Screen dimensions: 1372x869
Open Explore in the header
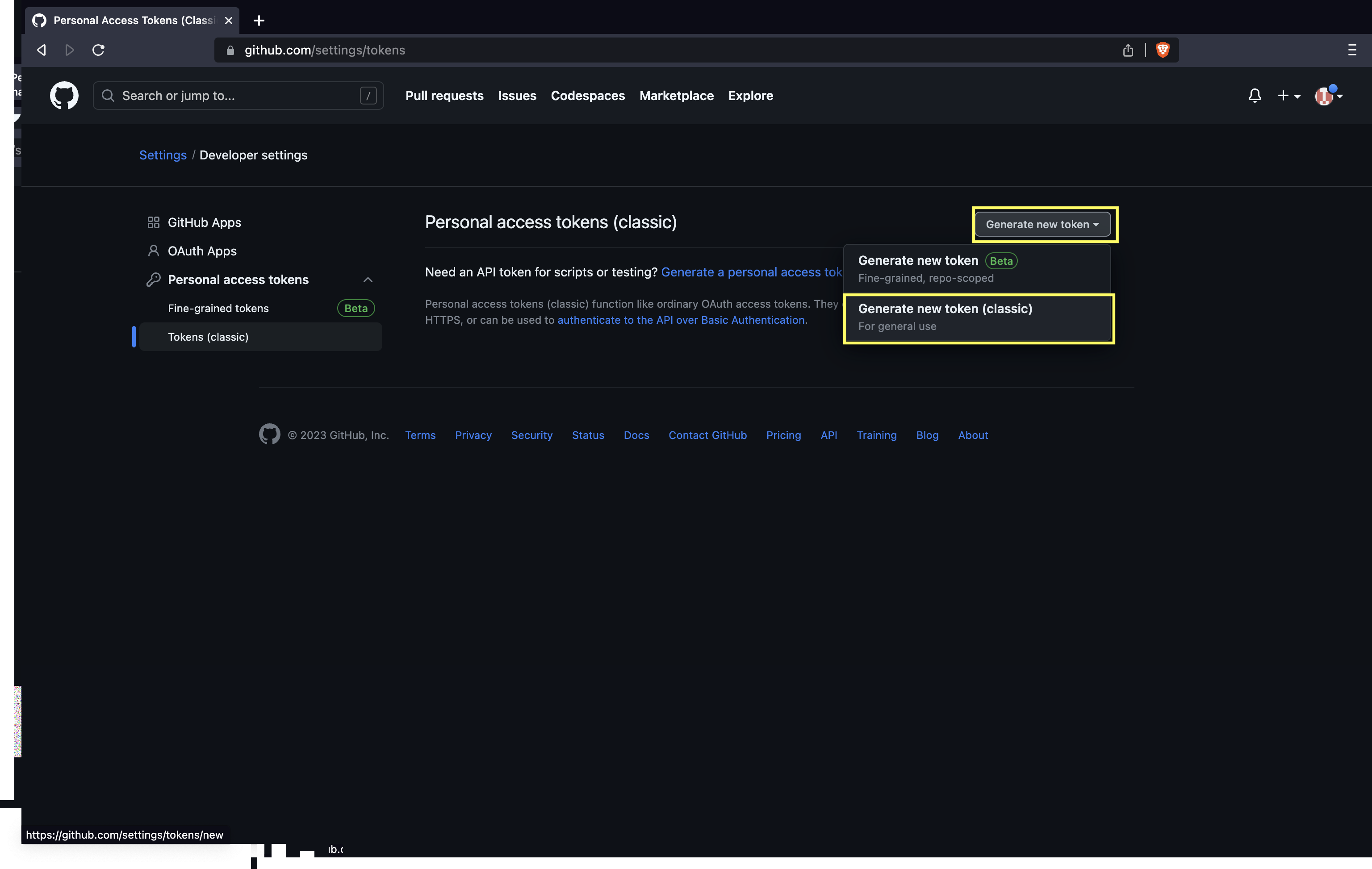pos(750,96)
